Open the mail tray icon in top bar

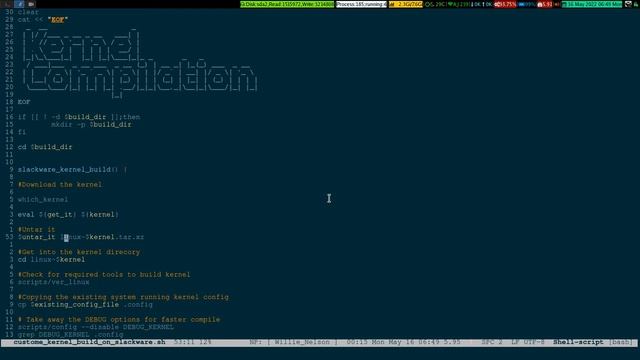pos(628,4)
